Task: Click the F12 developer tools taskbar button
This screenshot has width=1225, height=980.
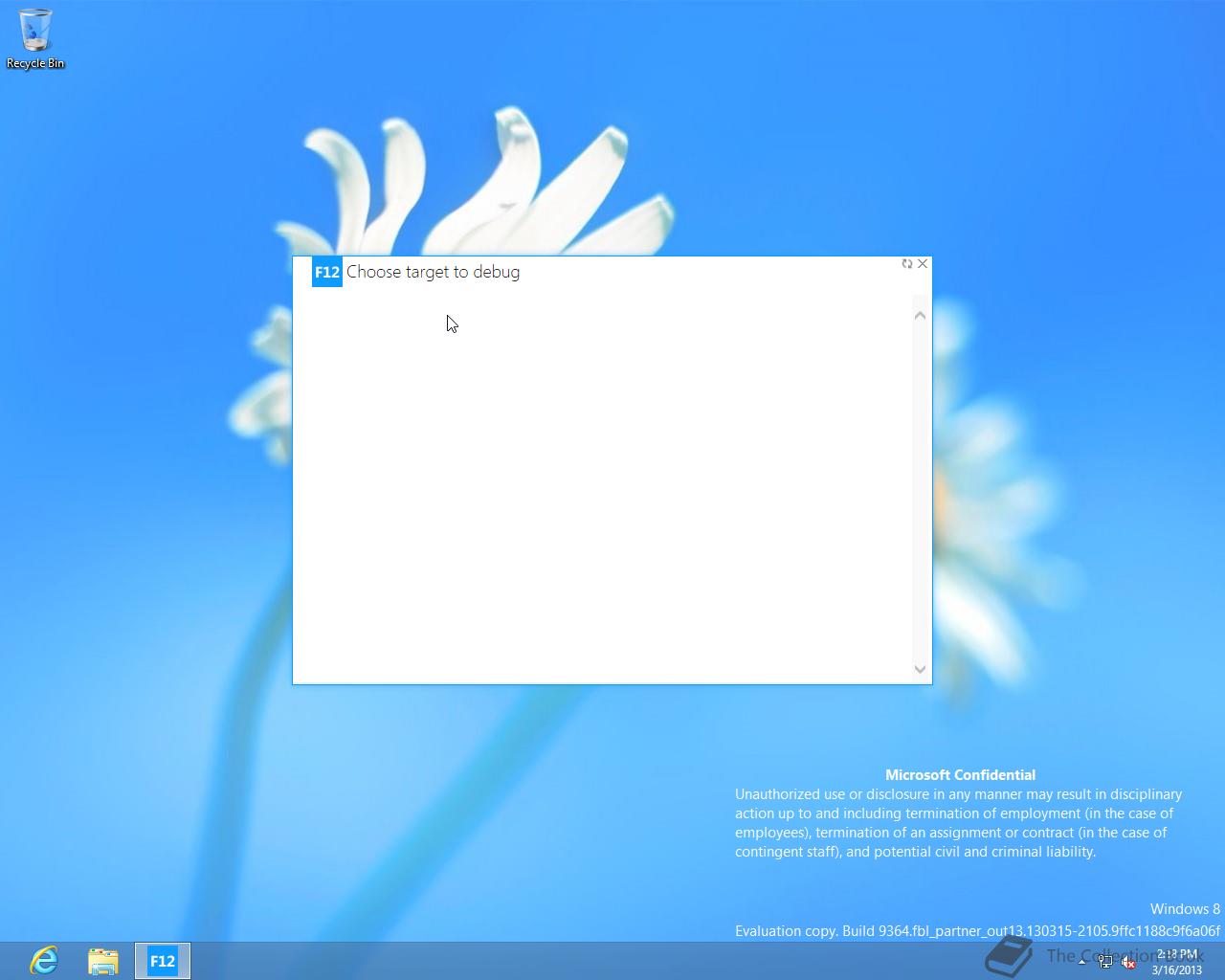Action: pyautogui.click(x=163, y=961)
